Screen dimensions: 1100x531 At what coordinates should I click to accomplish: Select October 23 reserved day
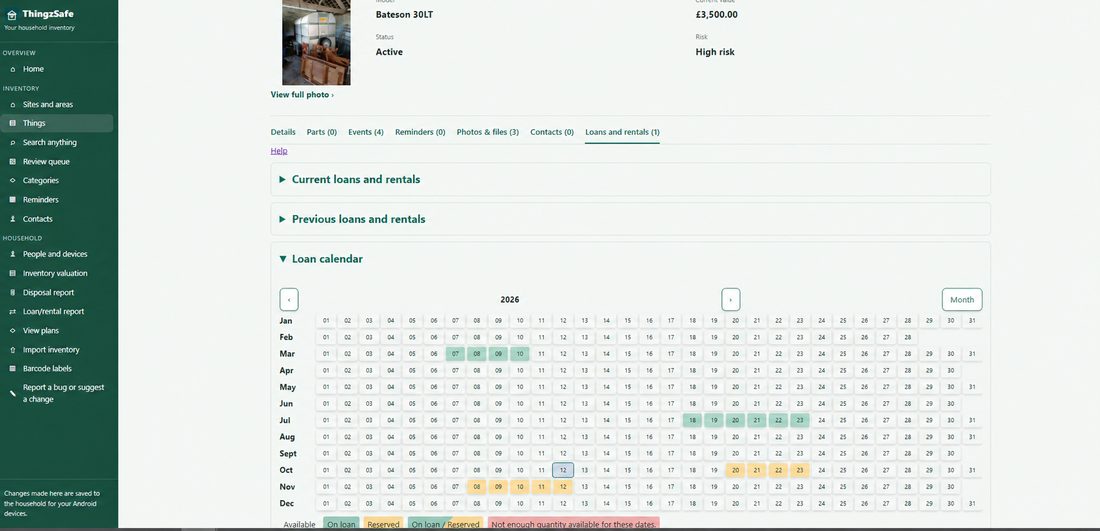(800, 470)
